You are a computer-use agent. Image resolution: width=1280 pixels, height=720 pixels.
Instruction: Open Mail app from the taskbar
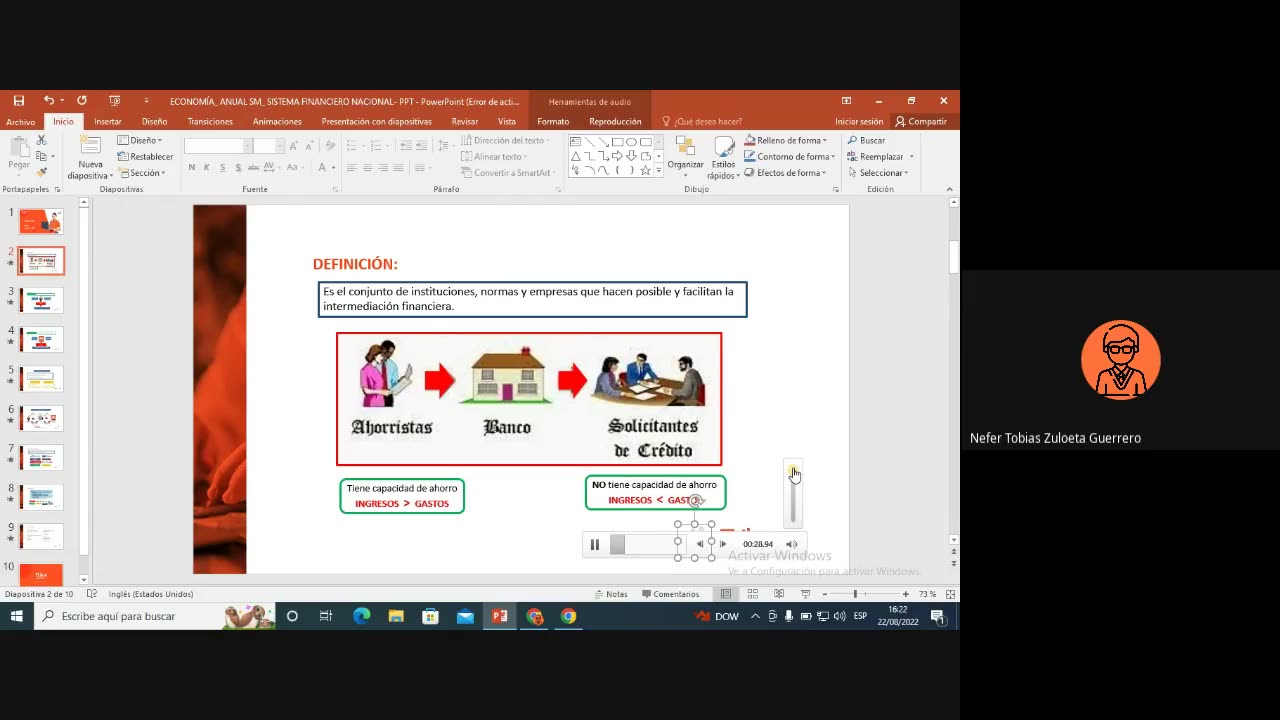[465, 616]
